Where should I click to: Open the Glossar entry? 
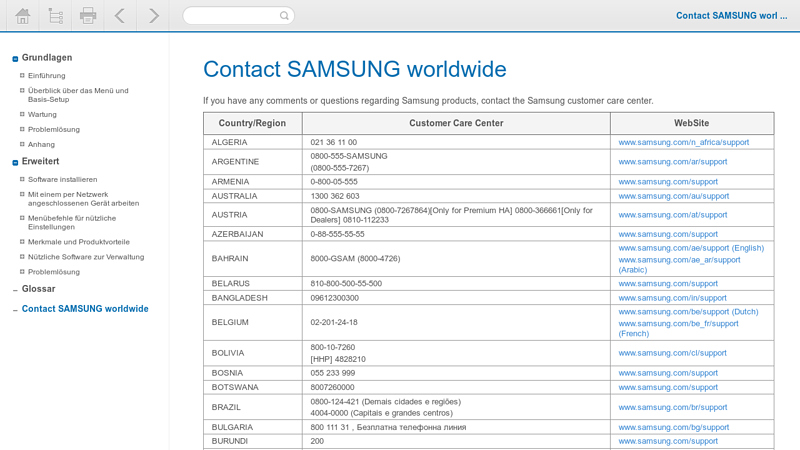click(38, 289)
